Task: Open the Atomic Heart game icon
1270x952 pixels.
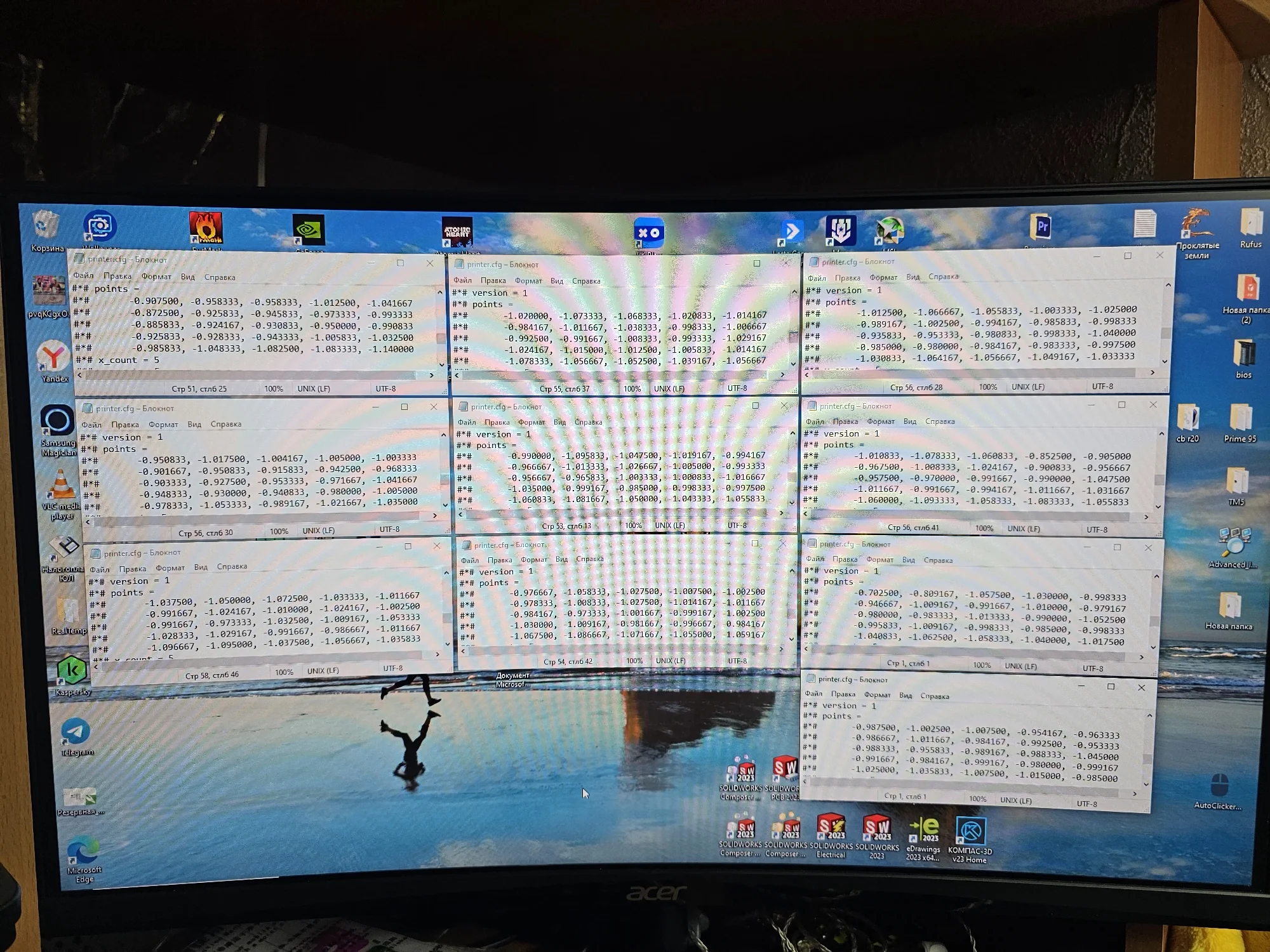Action: (457, 232)
